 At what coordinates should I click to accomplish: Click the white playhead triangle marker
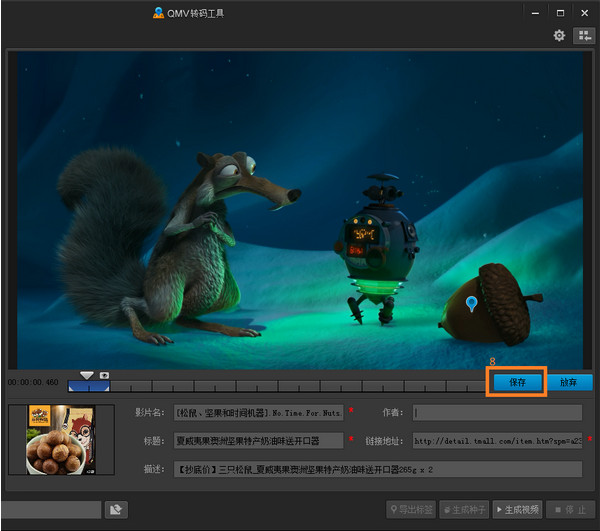[87, 375]
